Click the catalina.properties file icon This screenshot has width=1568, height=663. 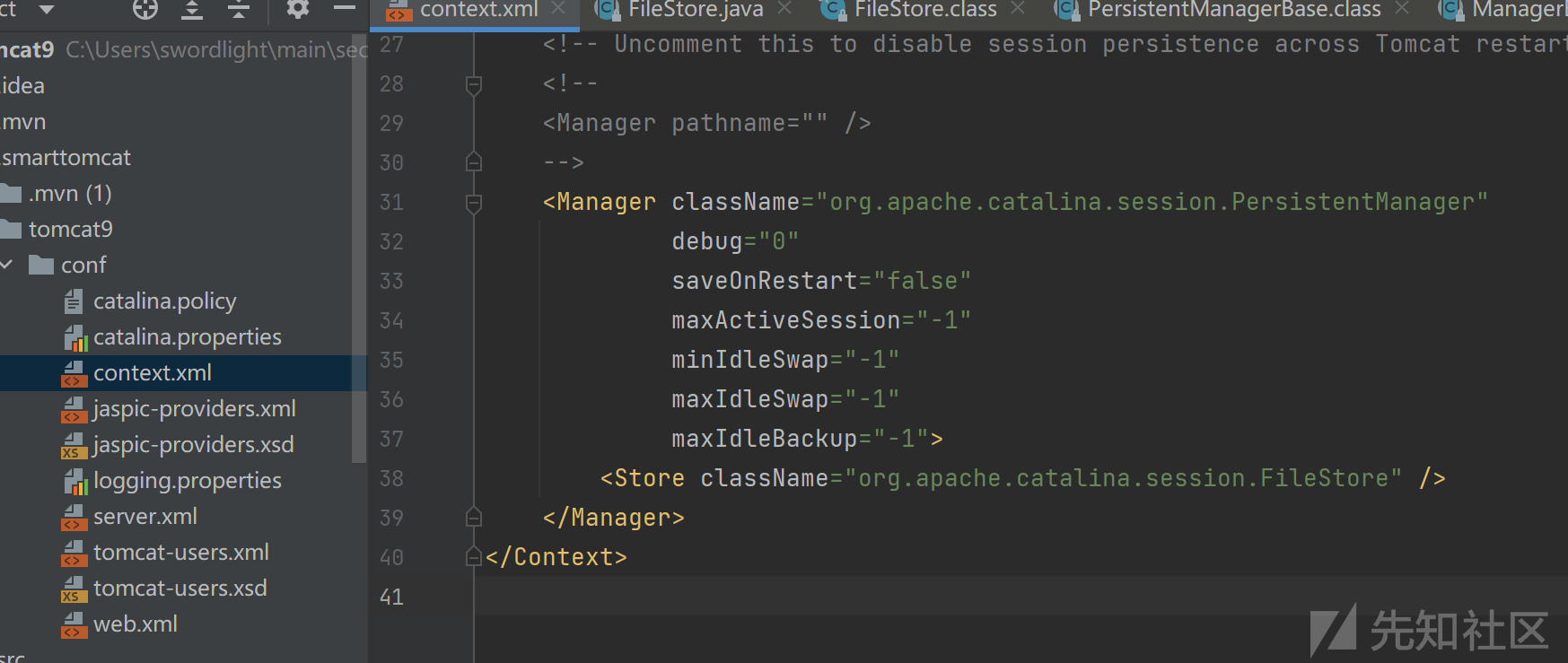[x=74, y=337]
